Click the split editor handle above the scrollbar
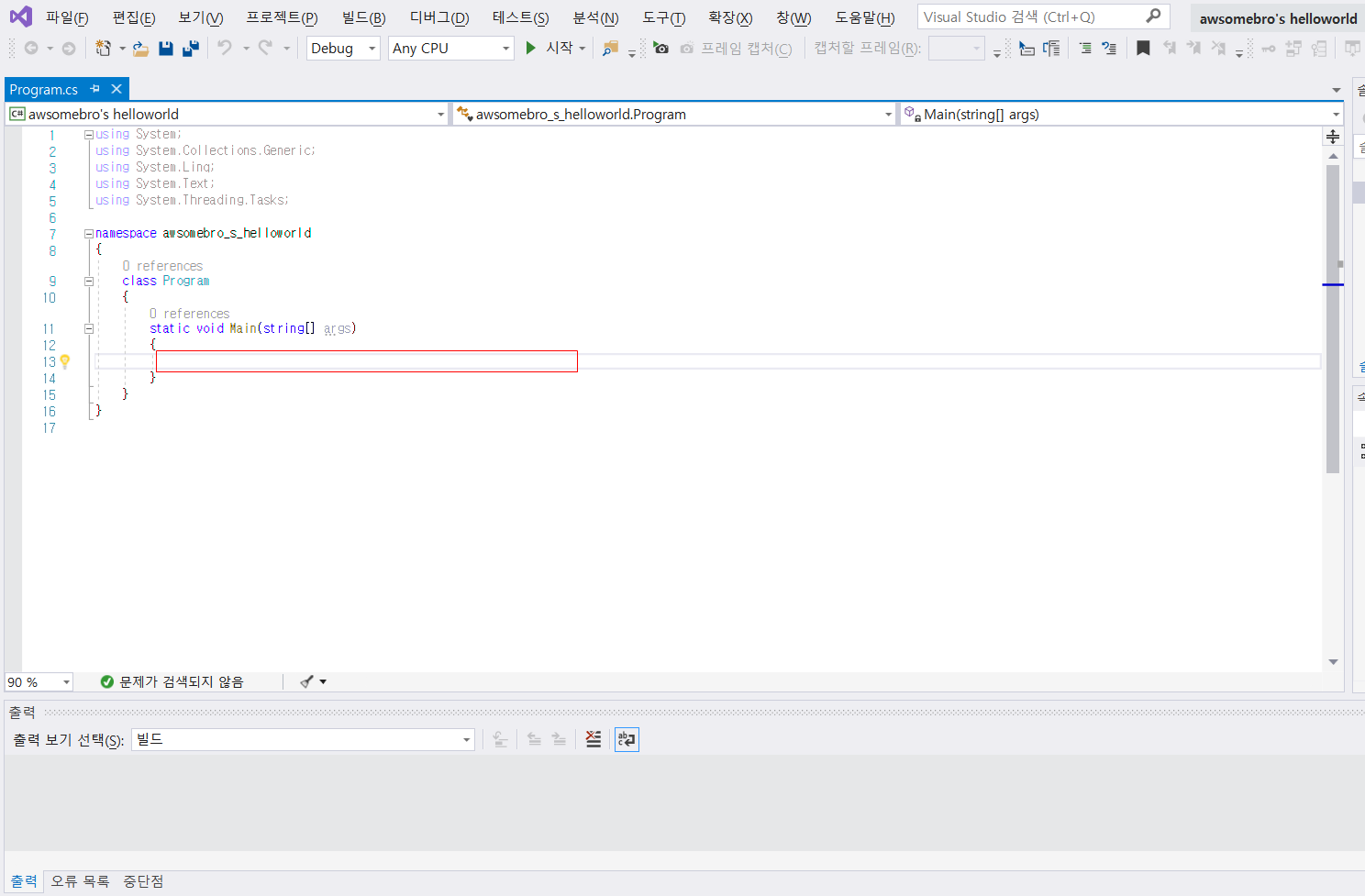 pyautogui.click(x=1333, y=137)
